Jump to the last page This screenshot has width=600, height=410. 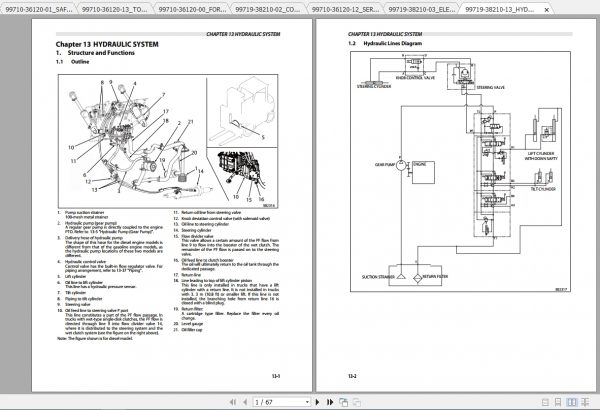tap(330, 402)
